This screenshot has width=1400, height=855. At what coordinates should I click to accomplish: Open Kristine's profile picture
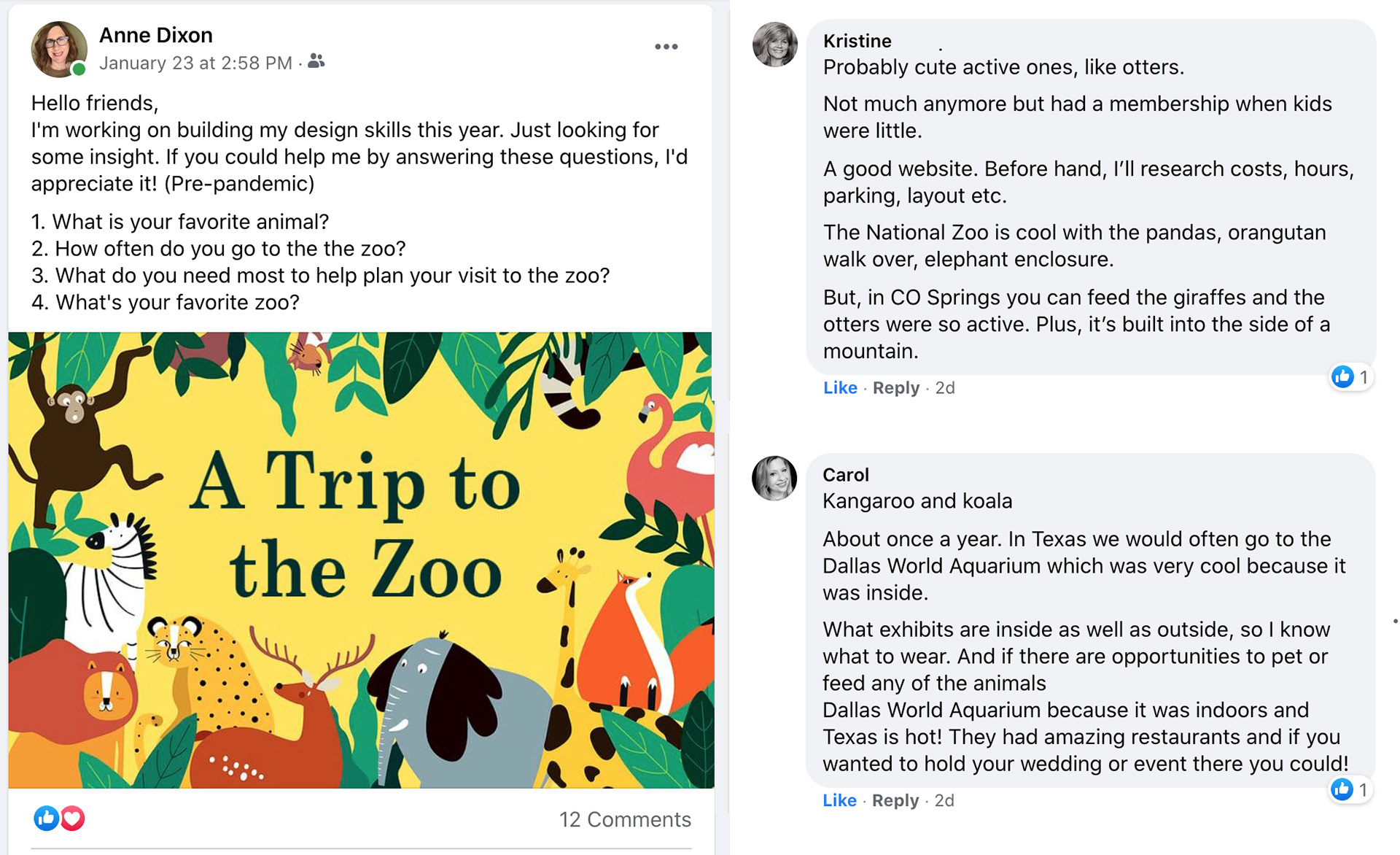[x=774, y=45]
